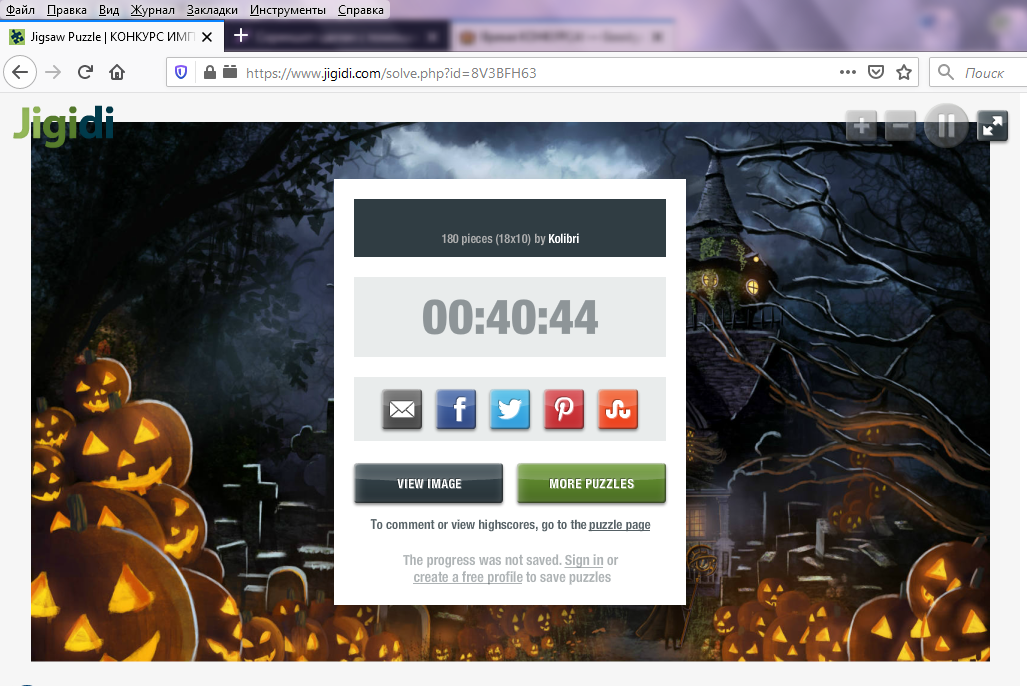The width and height of the screenshot is (1027, 686).
Task: Show site security padlock details
Action: pyautogui.click(x=210, y=72)
